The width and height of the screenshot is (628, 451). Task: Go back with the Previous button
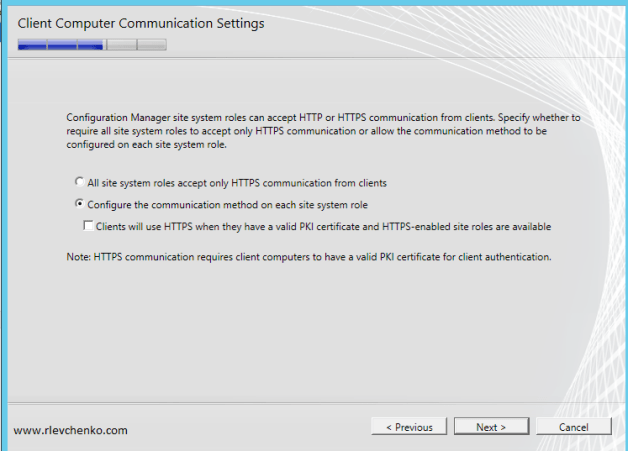(409, 427)
